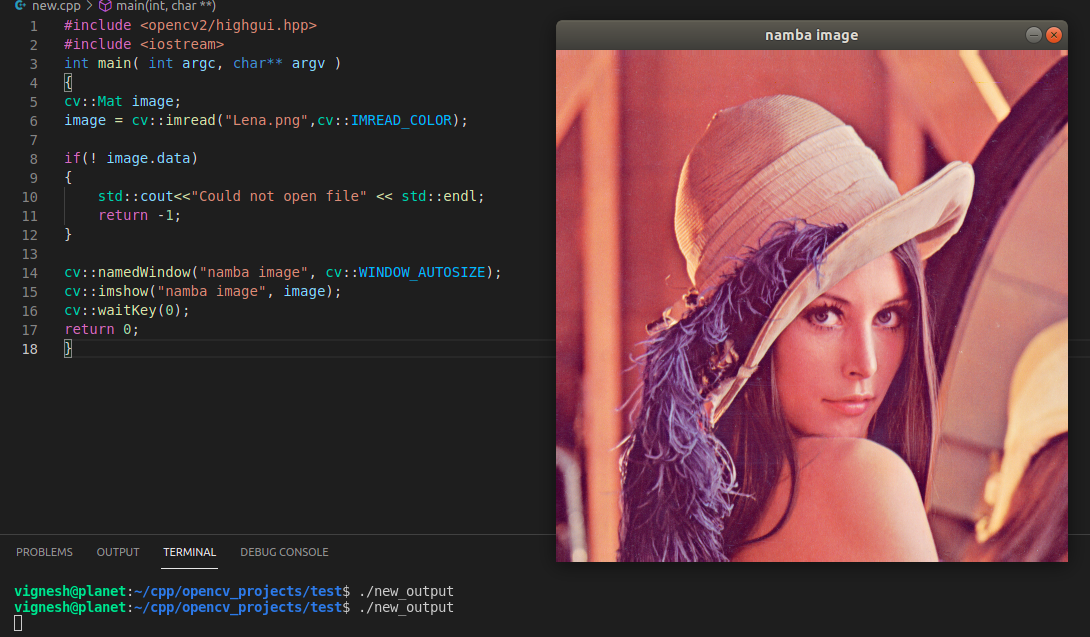Click the terminal cursor on empty prompt line
This screenshot has height=637, width=1090.
18,624
